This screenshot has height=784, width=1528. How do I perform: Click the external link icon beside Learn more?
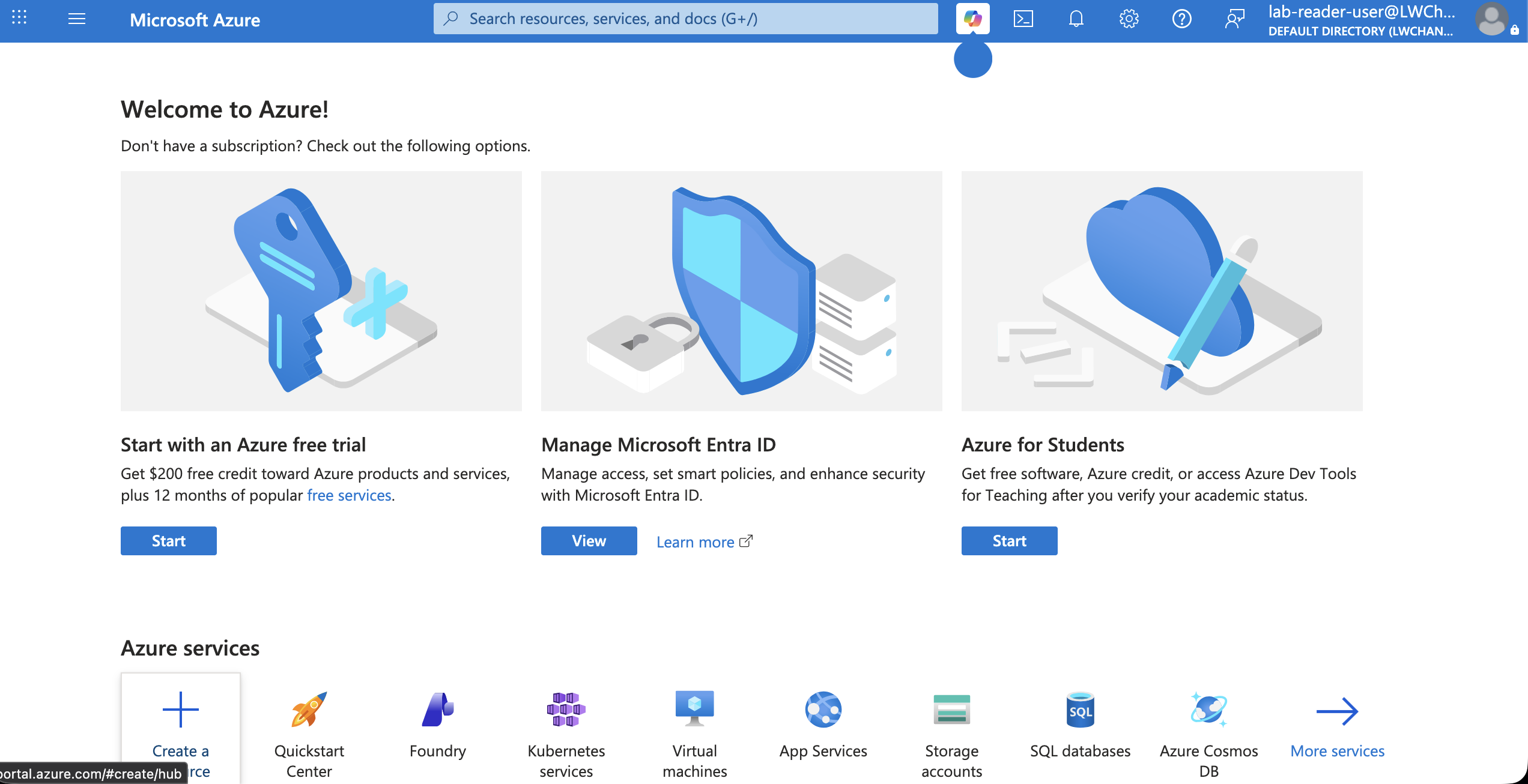click(x=746, y=541)
